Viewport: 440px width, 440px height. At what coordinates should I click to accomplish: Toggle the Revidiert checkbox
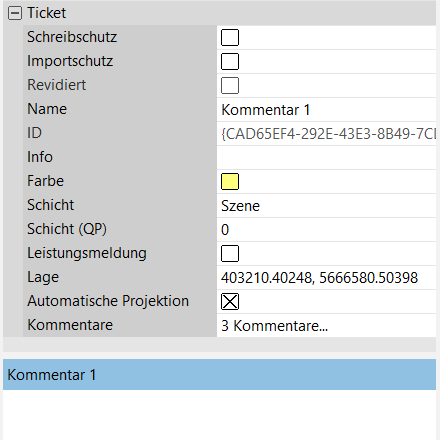click(x=230, y=85)
